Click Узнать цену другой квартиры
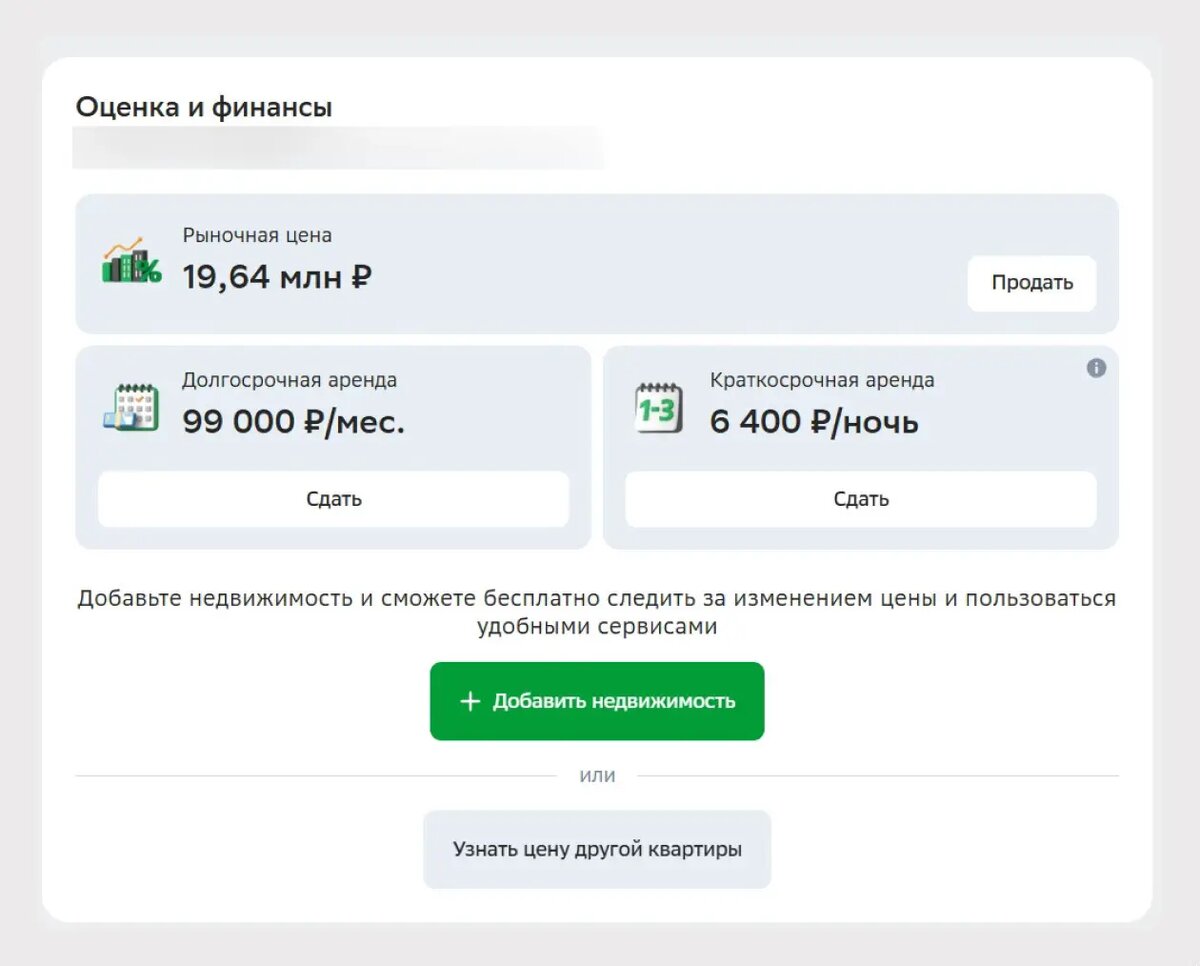 pos(597,850)
